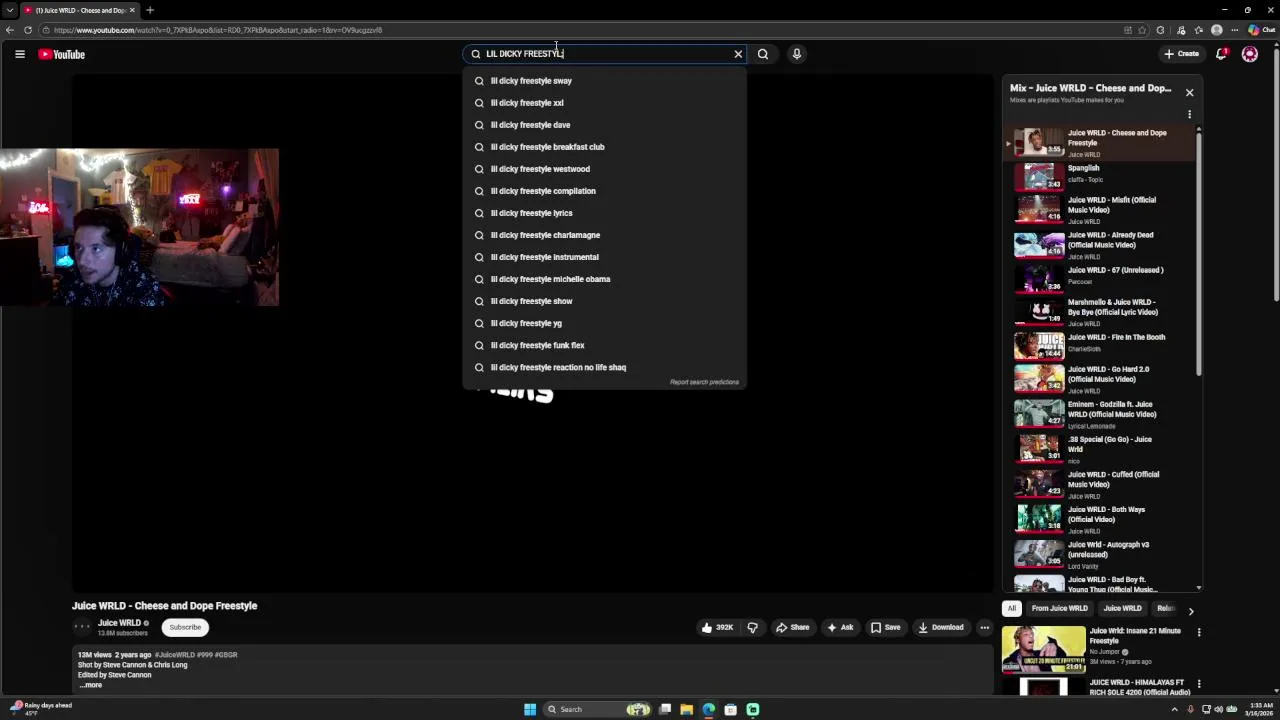Subscribe to Juice WRLD channel
The image size is (1280, 720).
click(185, 627)
